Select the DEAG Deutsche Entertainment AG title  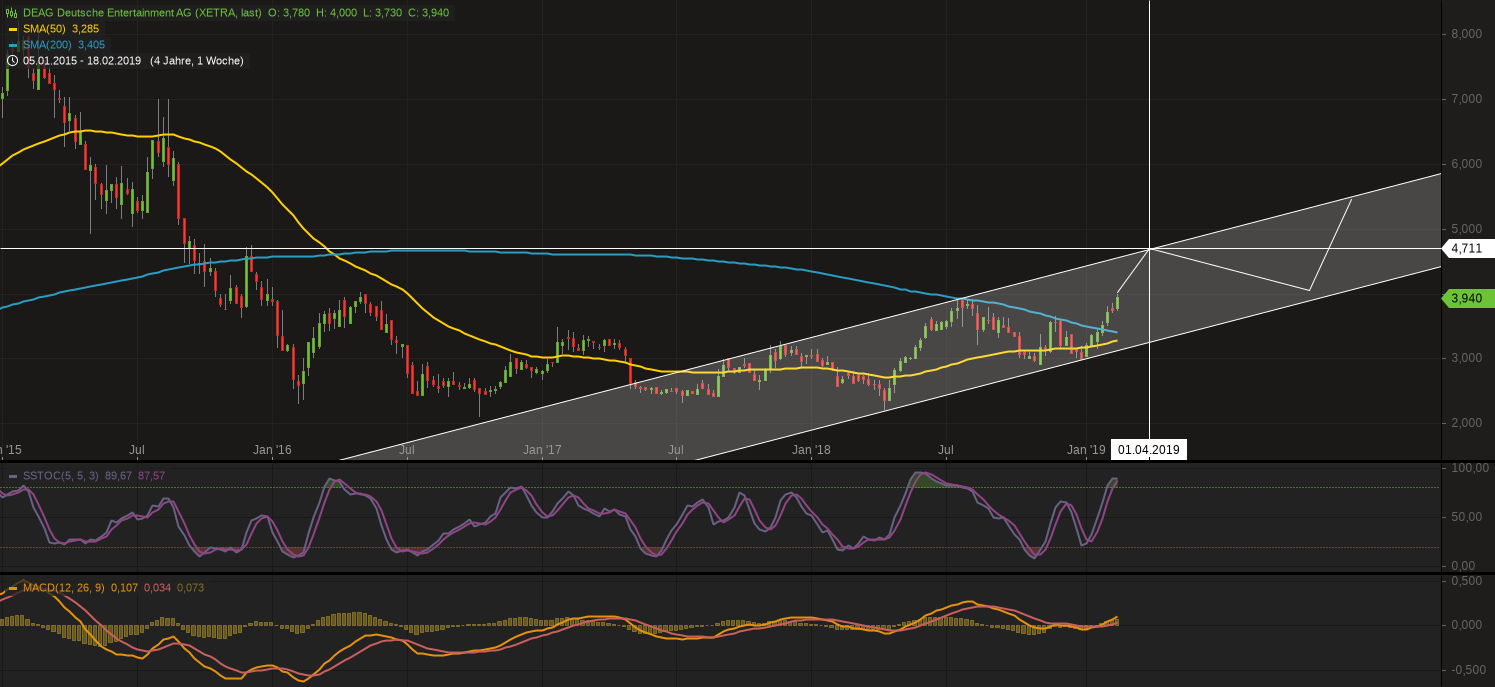point(142,13)
